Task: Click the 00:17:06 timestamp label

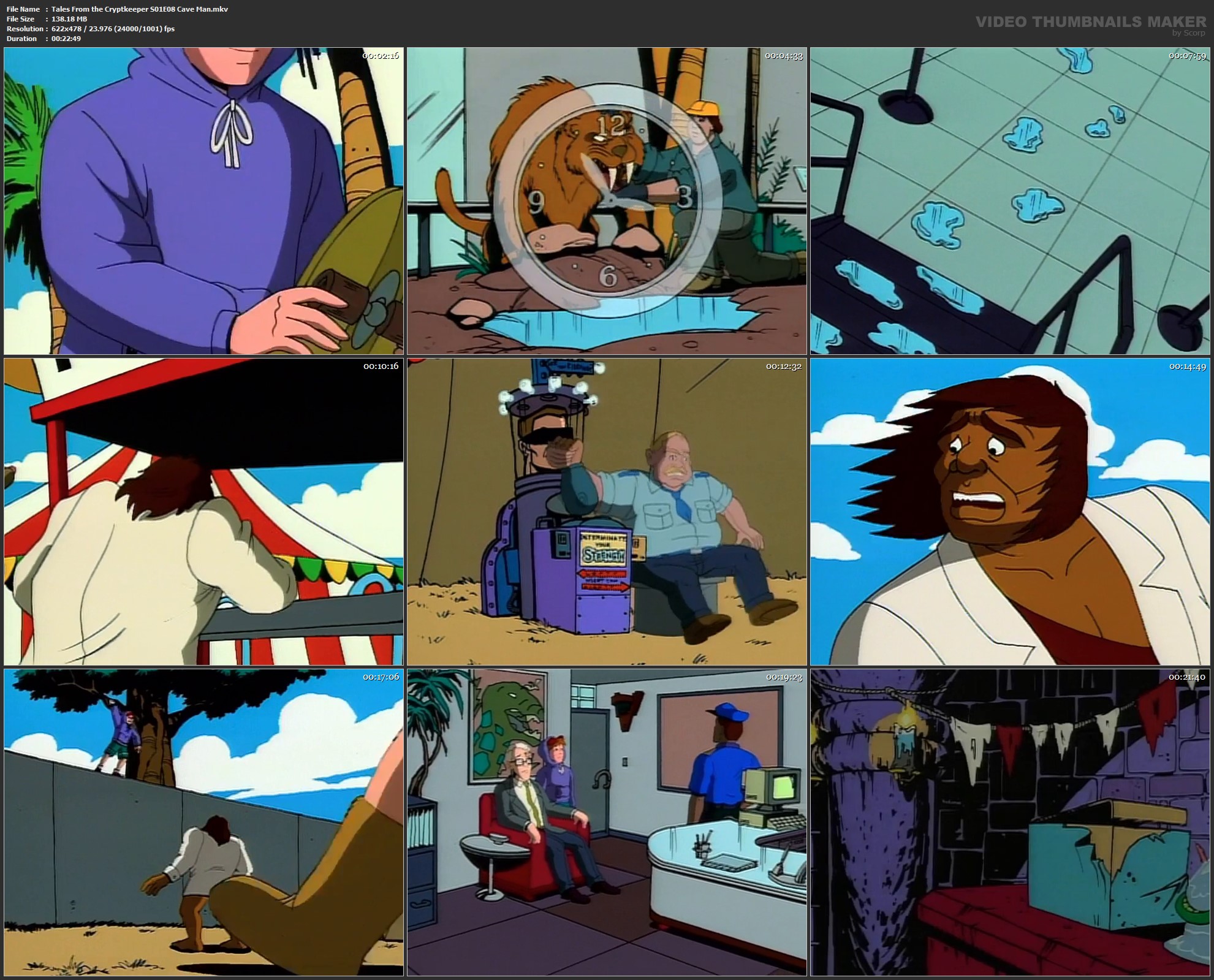Action: coord(381,677)
